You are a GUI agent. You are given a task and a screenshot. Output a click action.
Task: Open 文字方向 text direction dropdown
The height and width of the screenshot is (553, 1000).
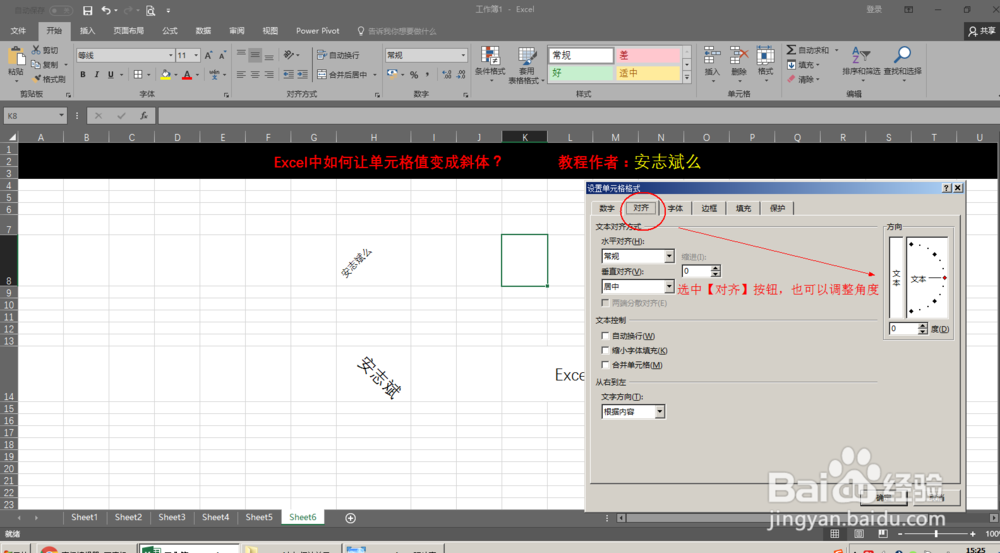pos(660,411)
